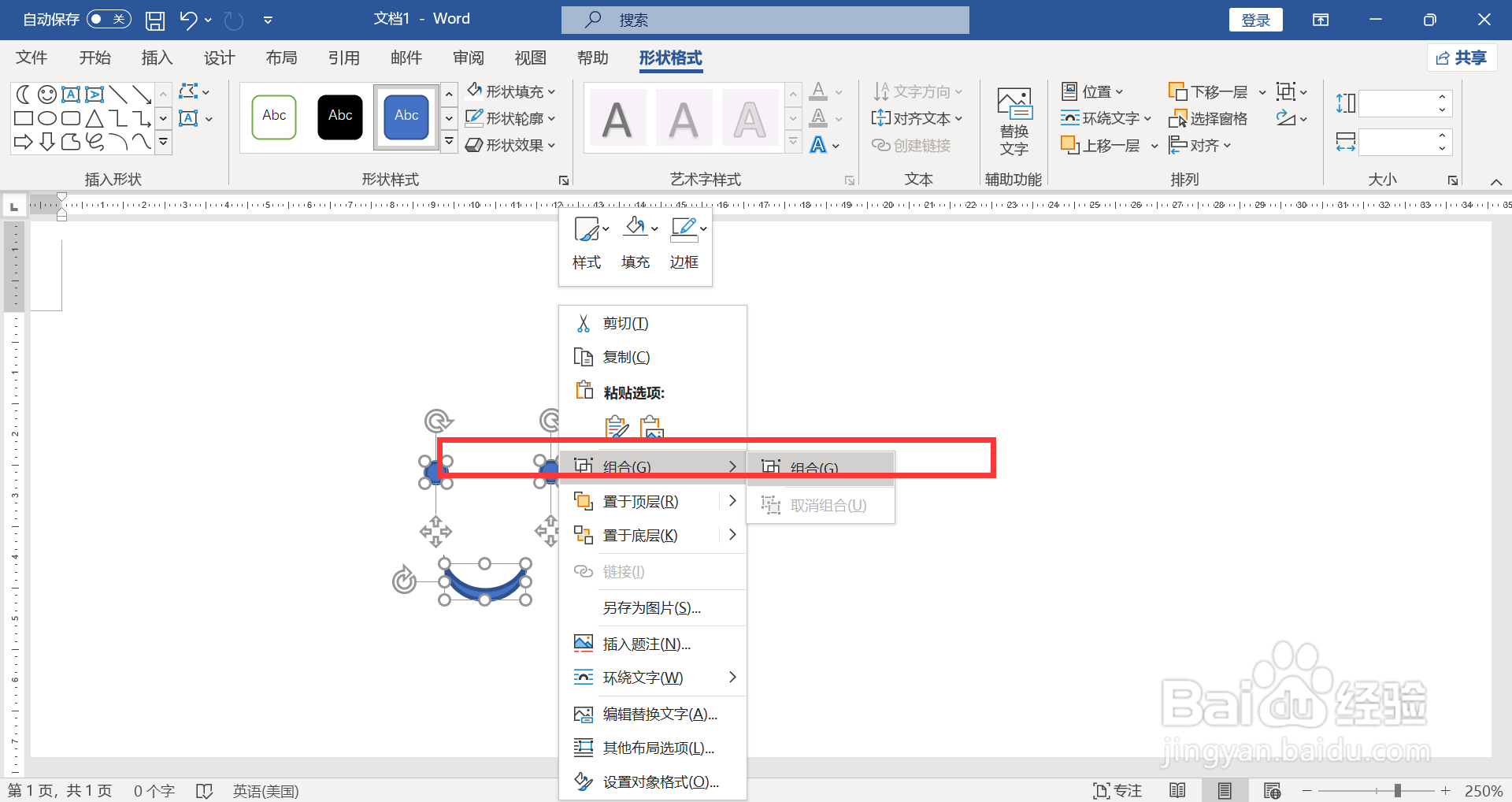The height and width of the screenshot is (802, 1512).
Task: Click the 上移一层 bring forward icon
Action: point(1099,144)
